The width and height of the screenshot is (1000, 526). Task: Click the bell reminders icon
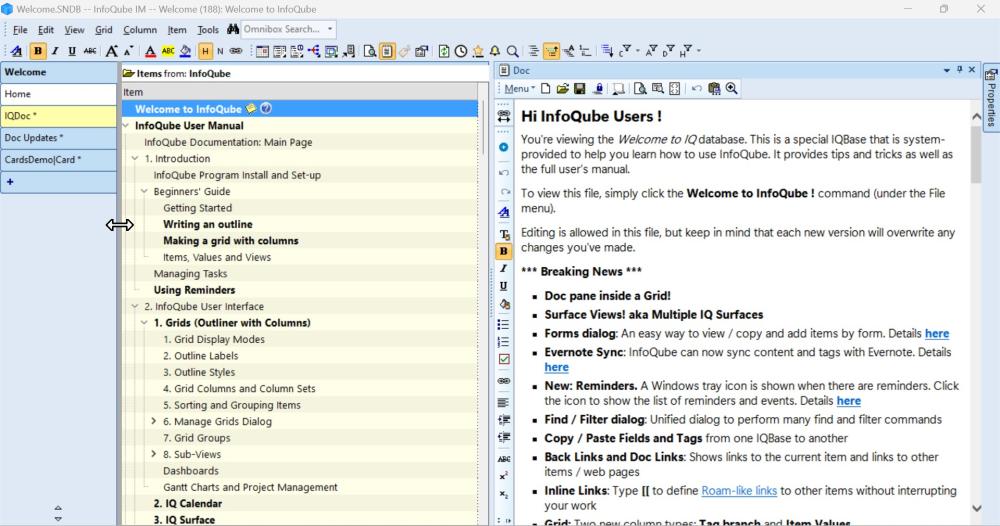495,51
